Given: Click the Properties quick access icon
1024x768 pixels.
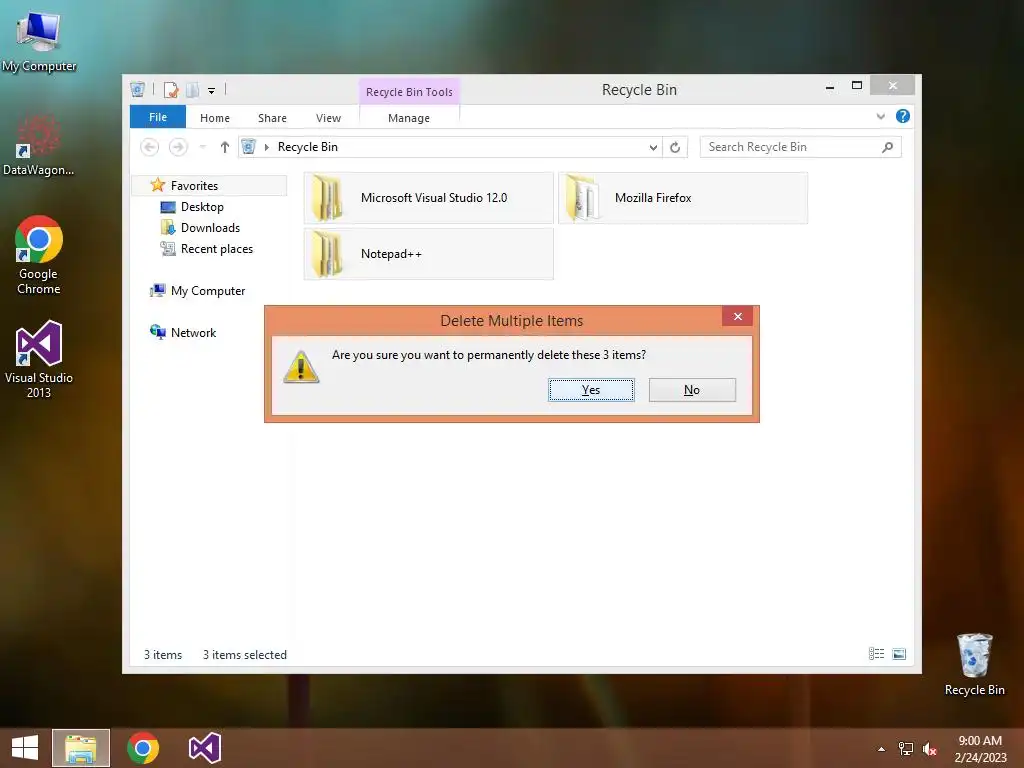Looking at the screenshot, I should click(x=171, y=90).
